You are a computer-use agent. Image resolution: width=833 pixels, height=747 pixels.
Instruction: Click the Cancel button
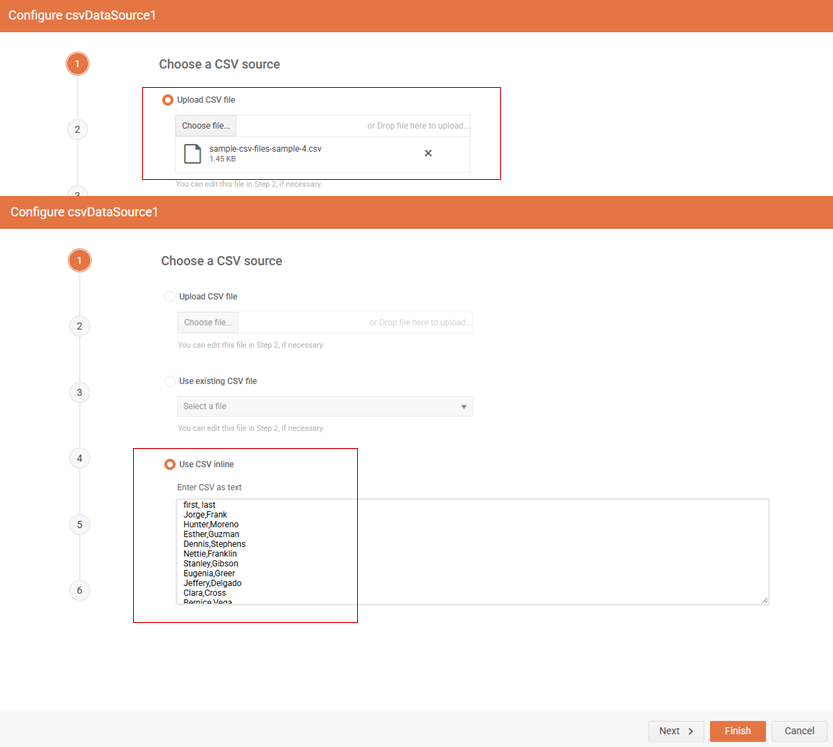(799, 731)
